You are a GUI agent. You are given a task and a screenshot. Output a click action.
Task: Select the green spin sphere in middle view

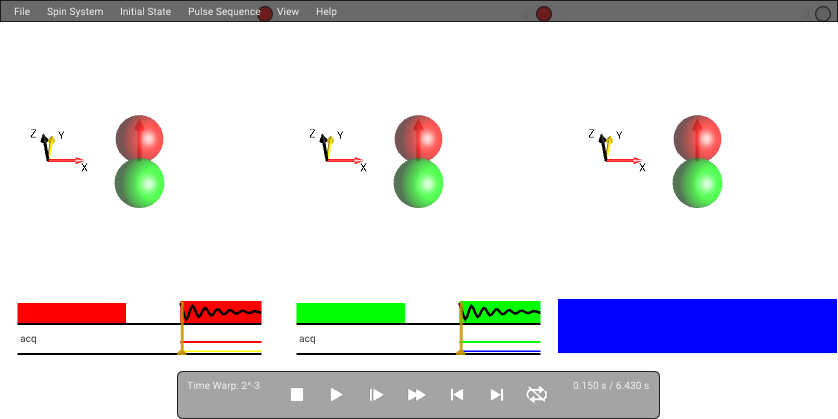418,183
